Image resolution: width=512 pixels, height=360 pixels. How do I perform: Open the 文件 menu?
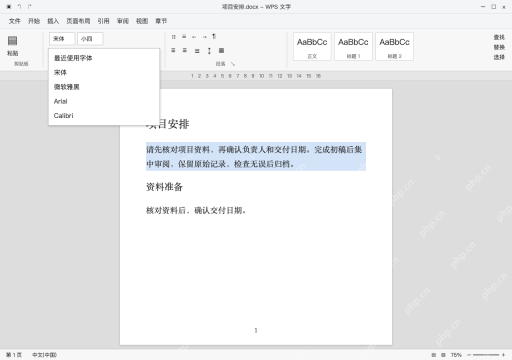(x=14, y=21)
